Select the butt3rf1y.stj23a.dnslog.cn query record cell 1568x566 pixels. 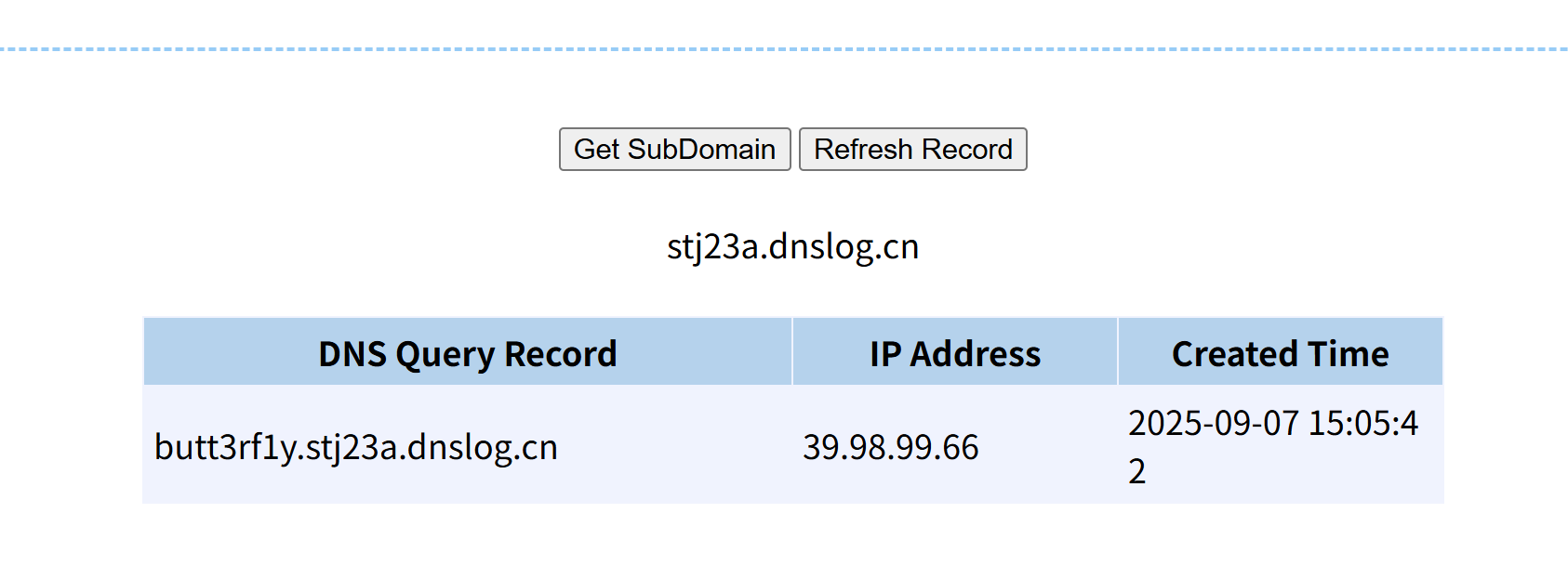(468, 447)
